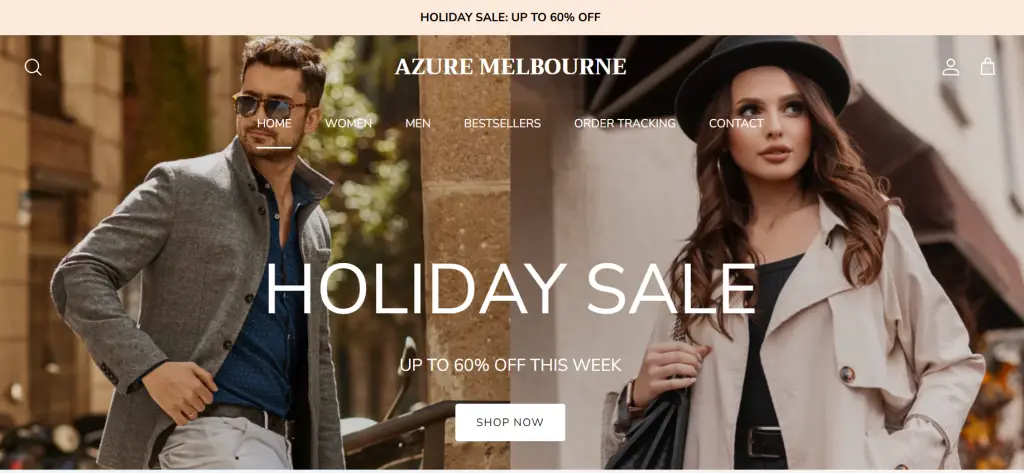The image size is (1024, 473).
Task: Select Order Tracking in the navigation
Action: click(x=625, y=123)
